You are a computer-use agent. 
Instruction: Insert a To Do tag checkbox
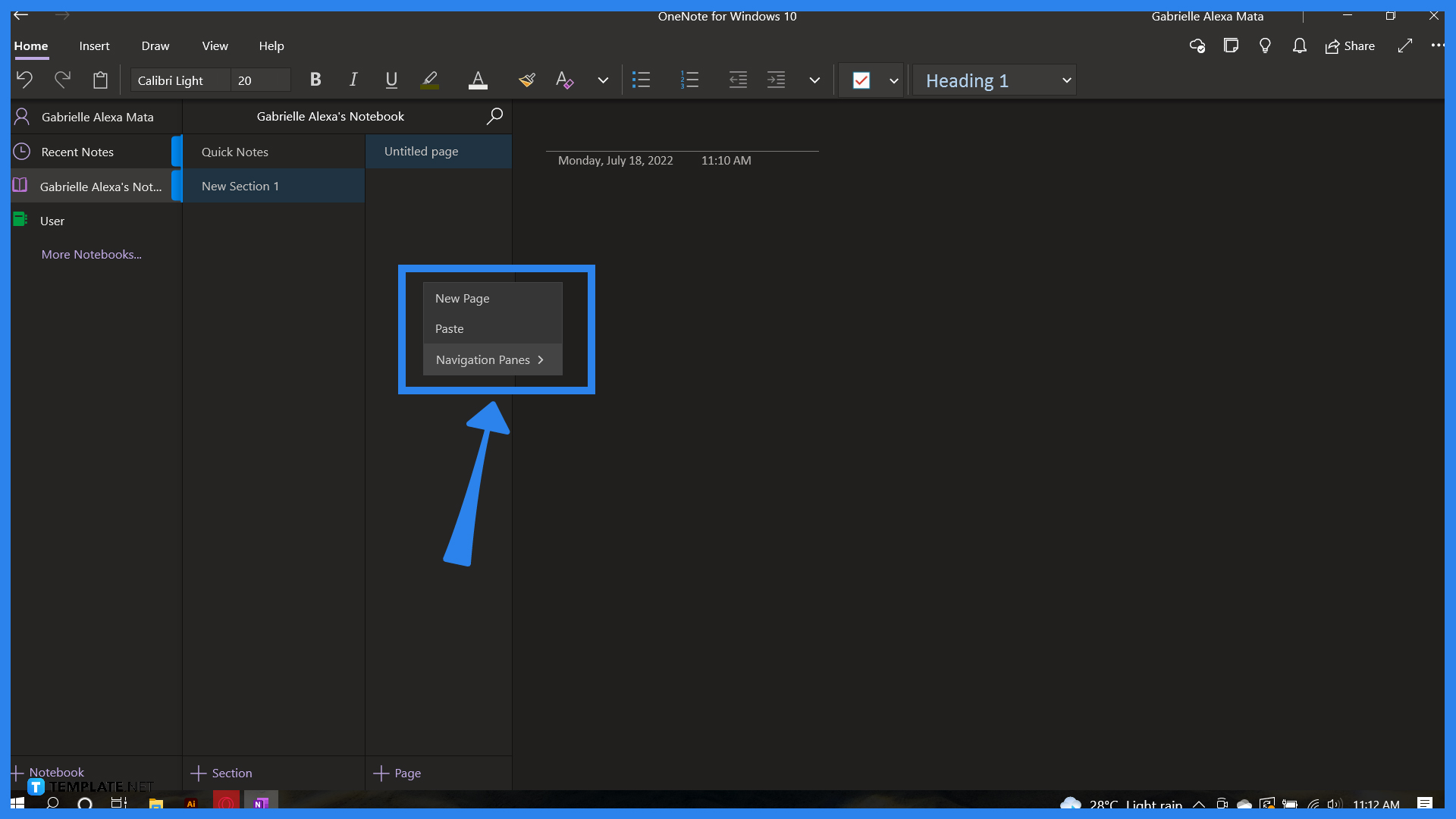(861, 80)
